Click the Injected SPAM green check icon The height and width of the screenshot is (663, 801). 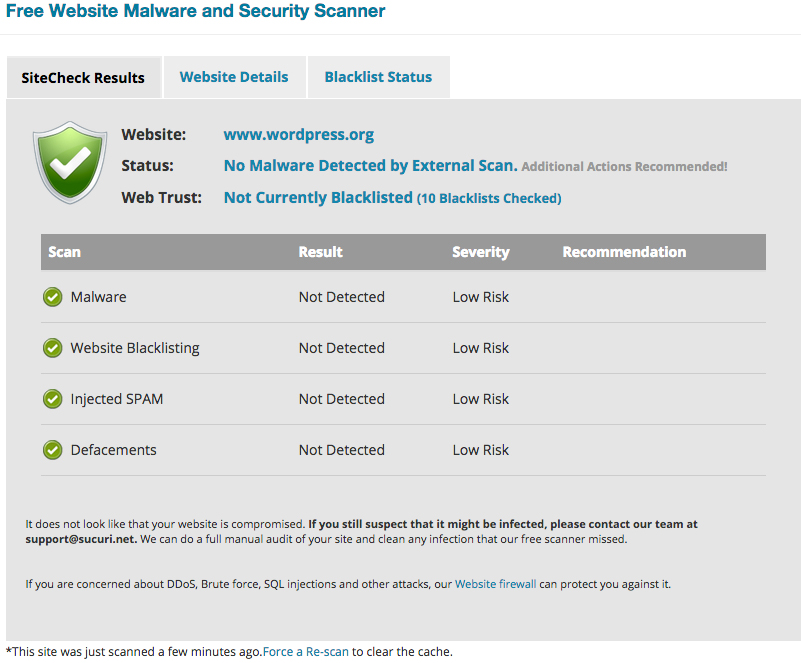[53, 399]
